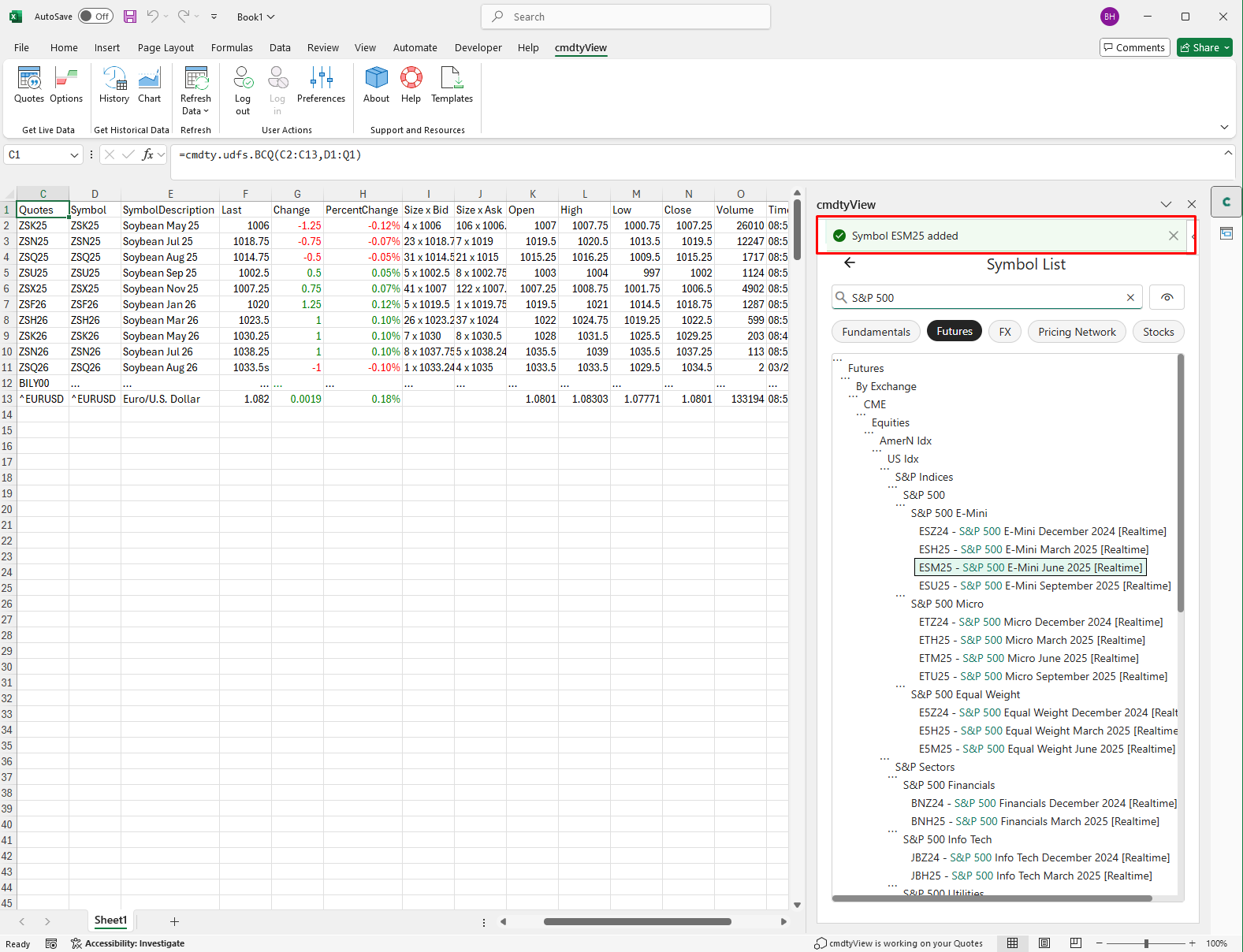Switch to Page Layout view
Image resolution: width=1243 pixels, height=952 pixels.
coord(1044,943)
